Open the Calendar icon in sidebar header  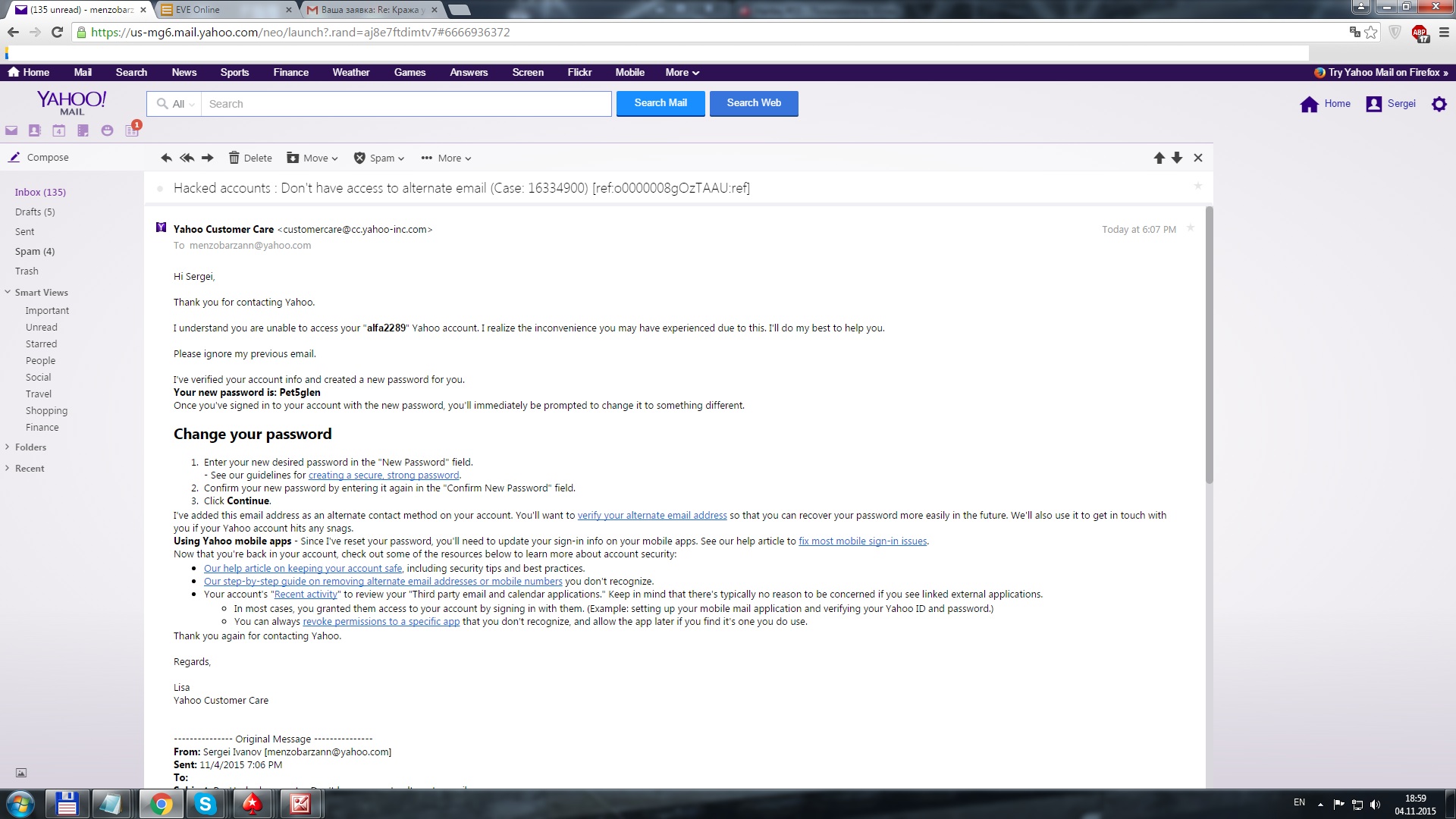click(x=58, y=130)
